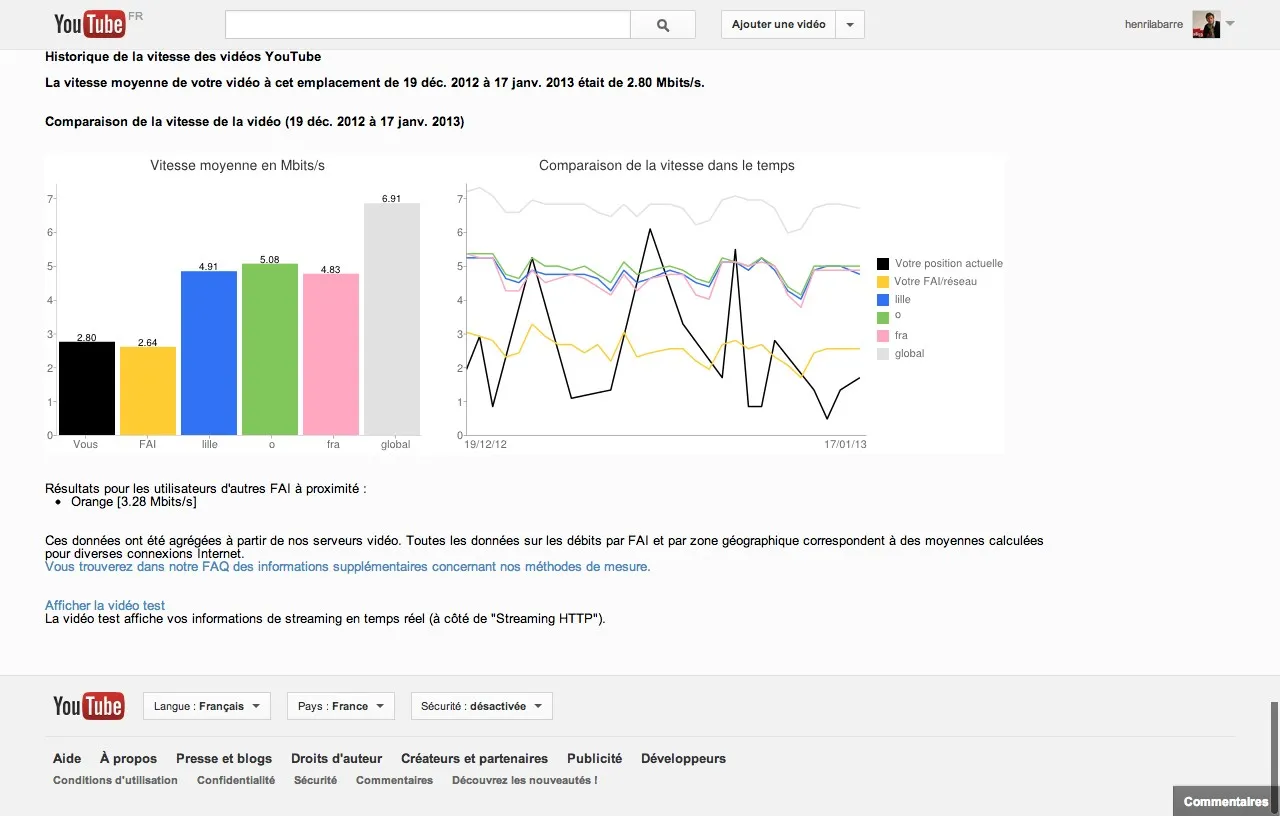This screenshot has width=1280, height=816.
Task: Open the Découvrez les nouveautés ! link
Action: pos(525,780)
